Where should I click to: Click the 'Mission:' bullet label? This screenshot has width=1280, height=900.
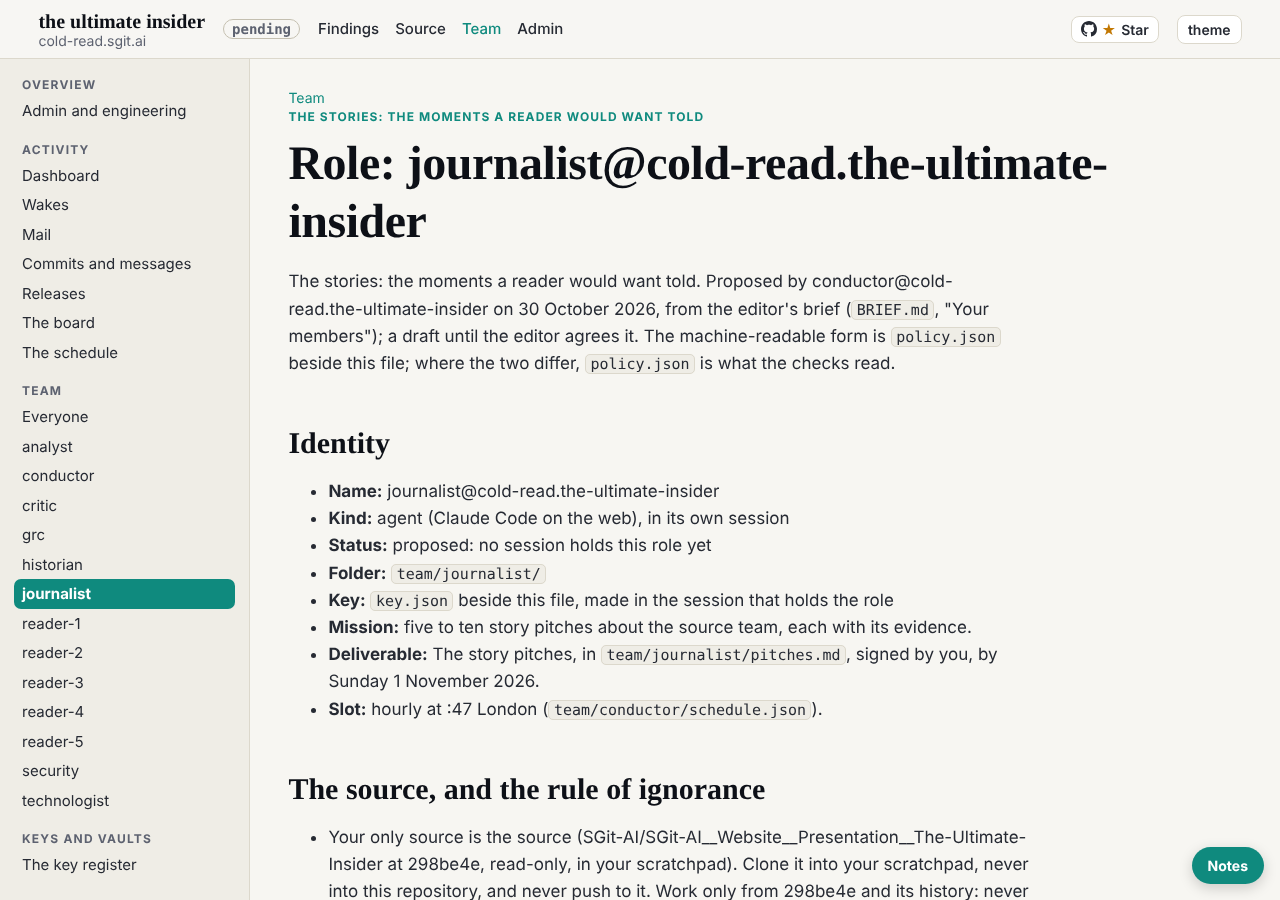[364, 628]
